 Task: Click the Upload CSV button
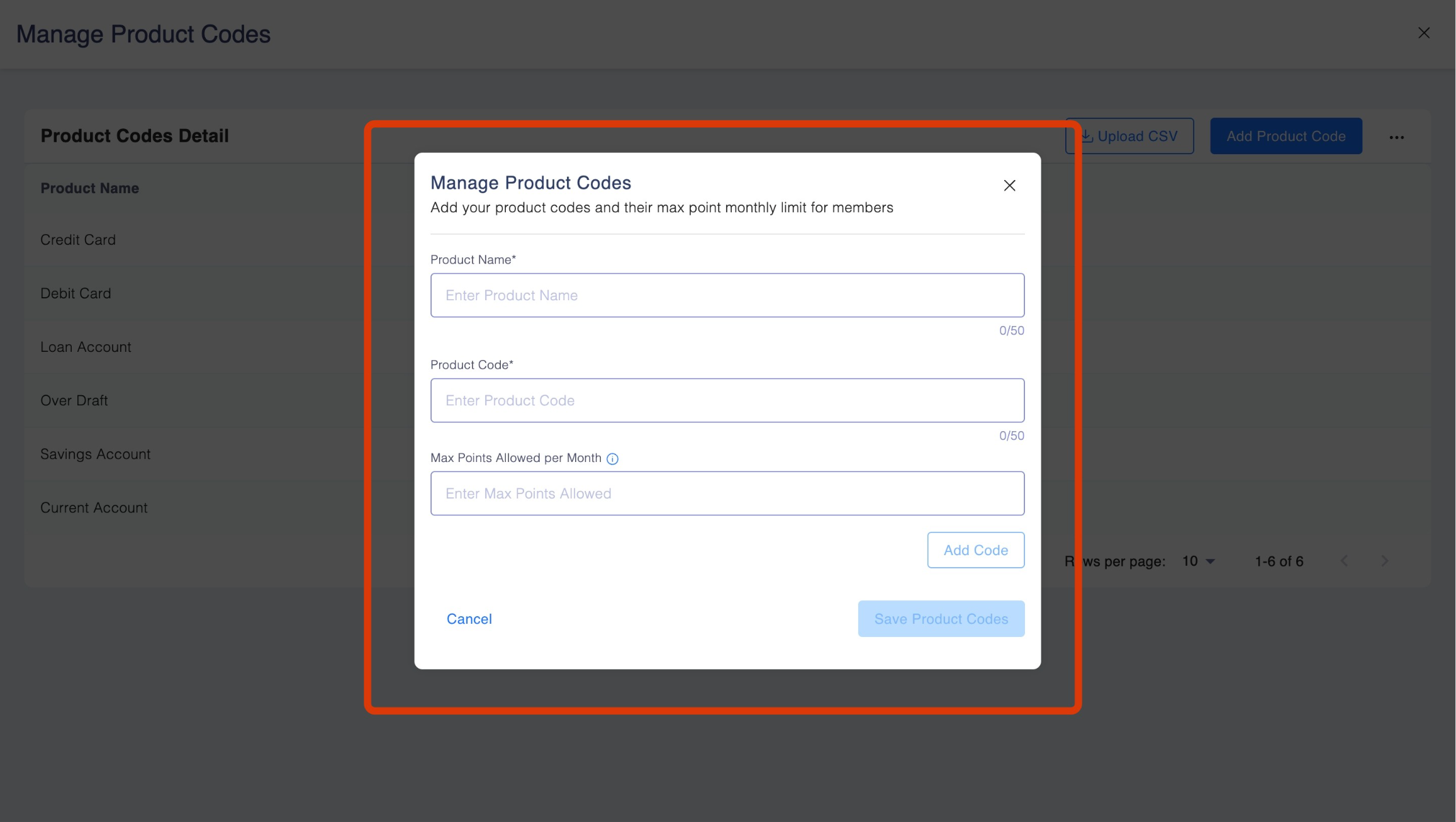coord(1136,136)
